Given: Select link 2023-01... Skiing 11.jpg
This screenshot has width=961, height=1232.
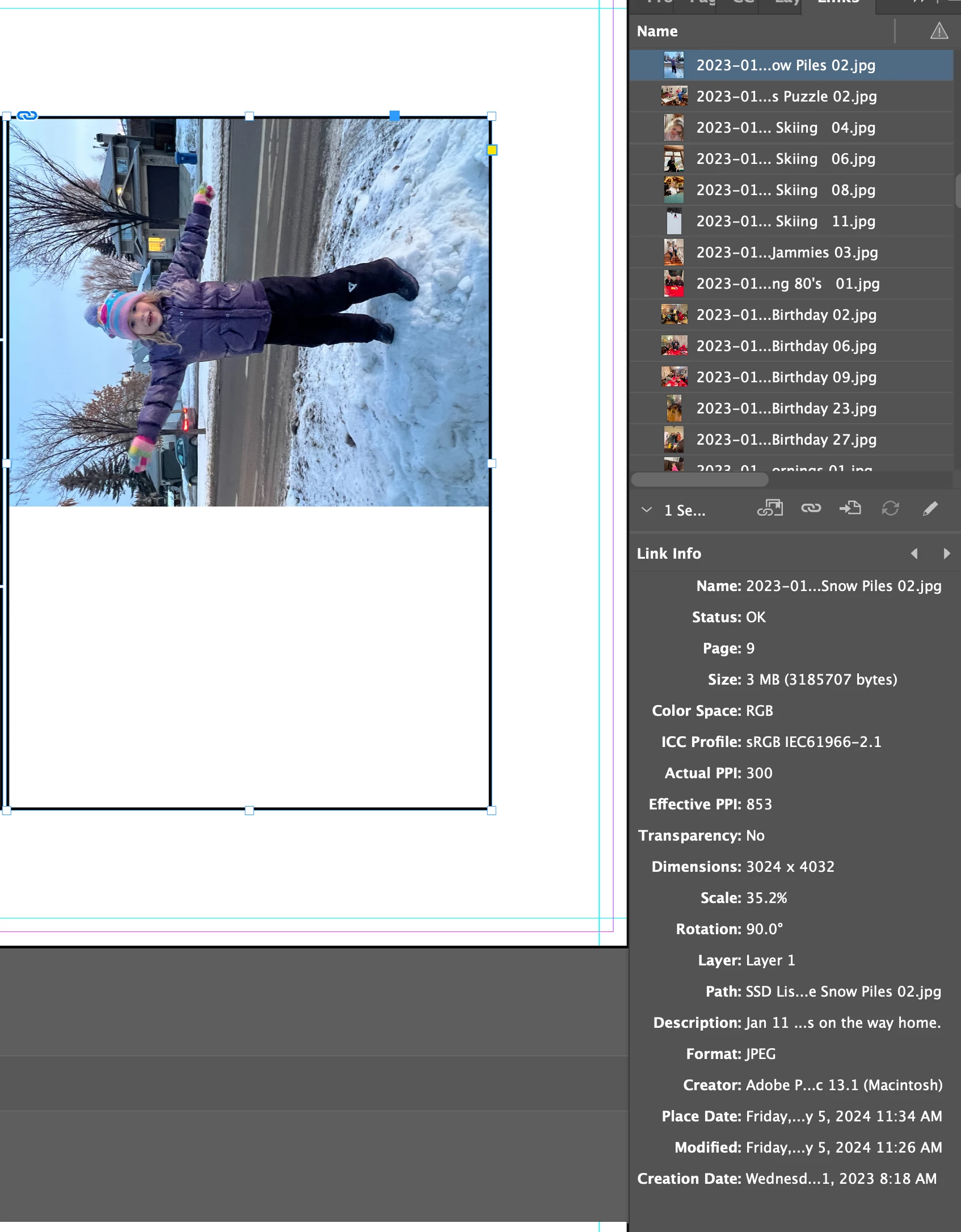Looking at the screenshot, I should [x=791, y=221].
